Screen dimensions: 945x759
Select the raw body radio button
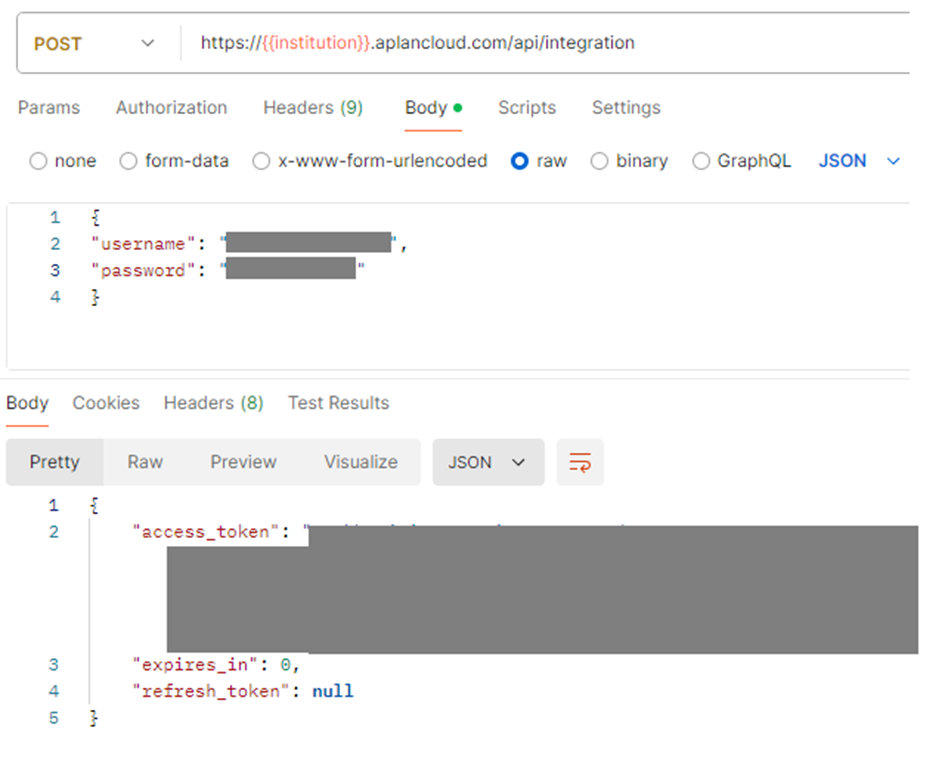pos(520,161)
